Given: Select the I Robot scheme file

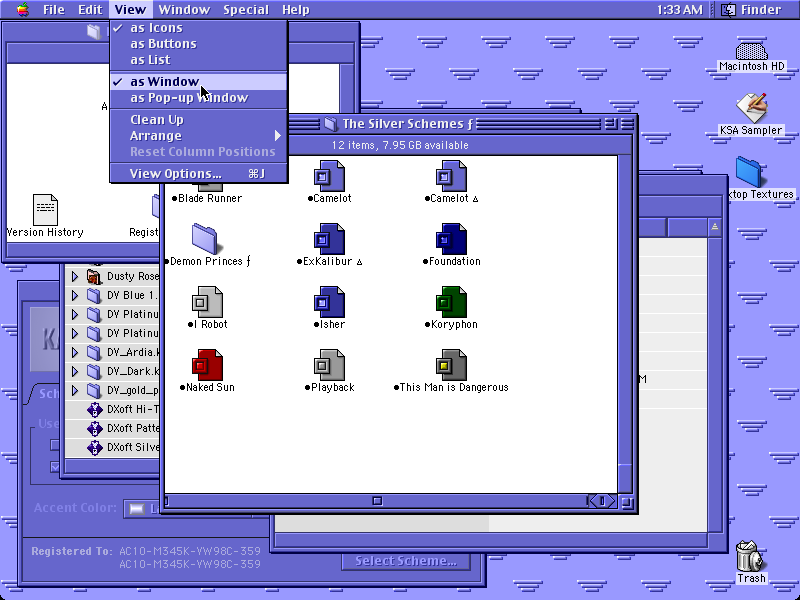Looking at the screenshot, I should 207,302.
